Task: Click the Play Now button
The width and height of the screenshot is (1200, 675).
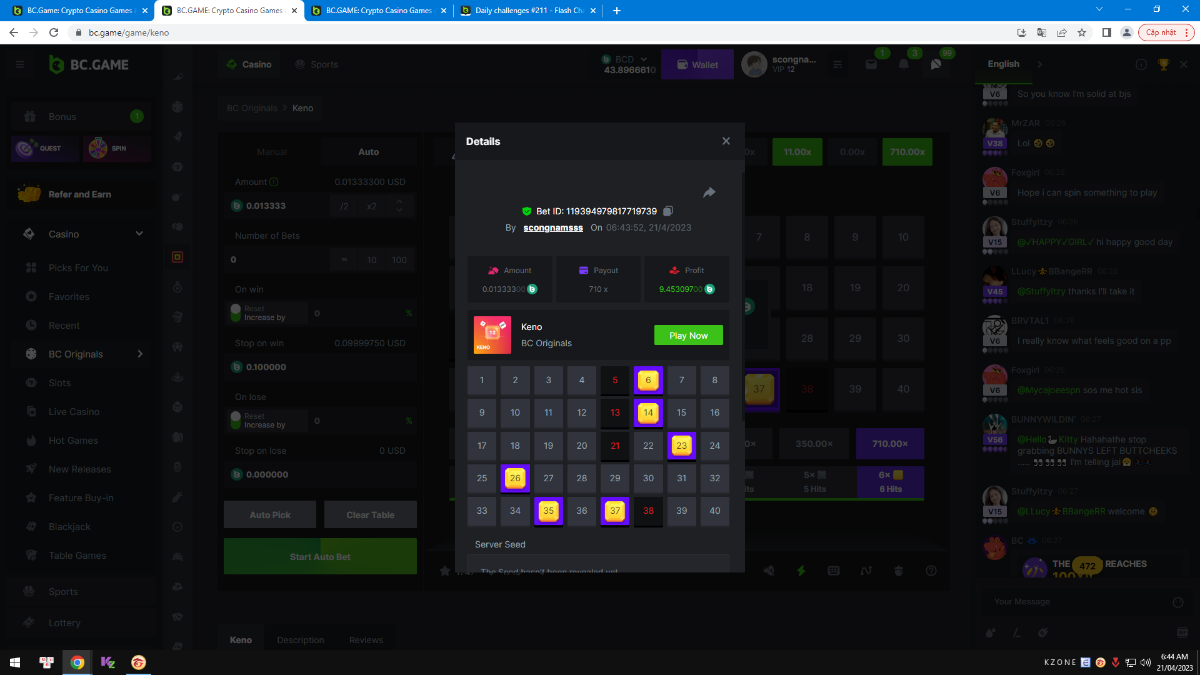Action: 688,336
